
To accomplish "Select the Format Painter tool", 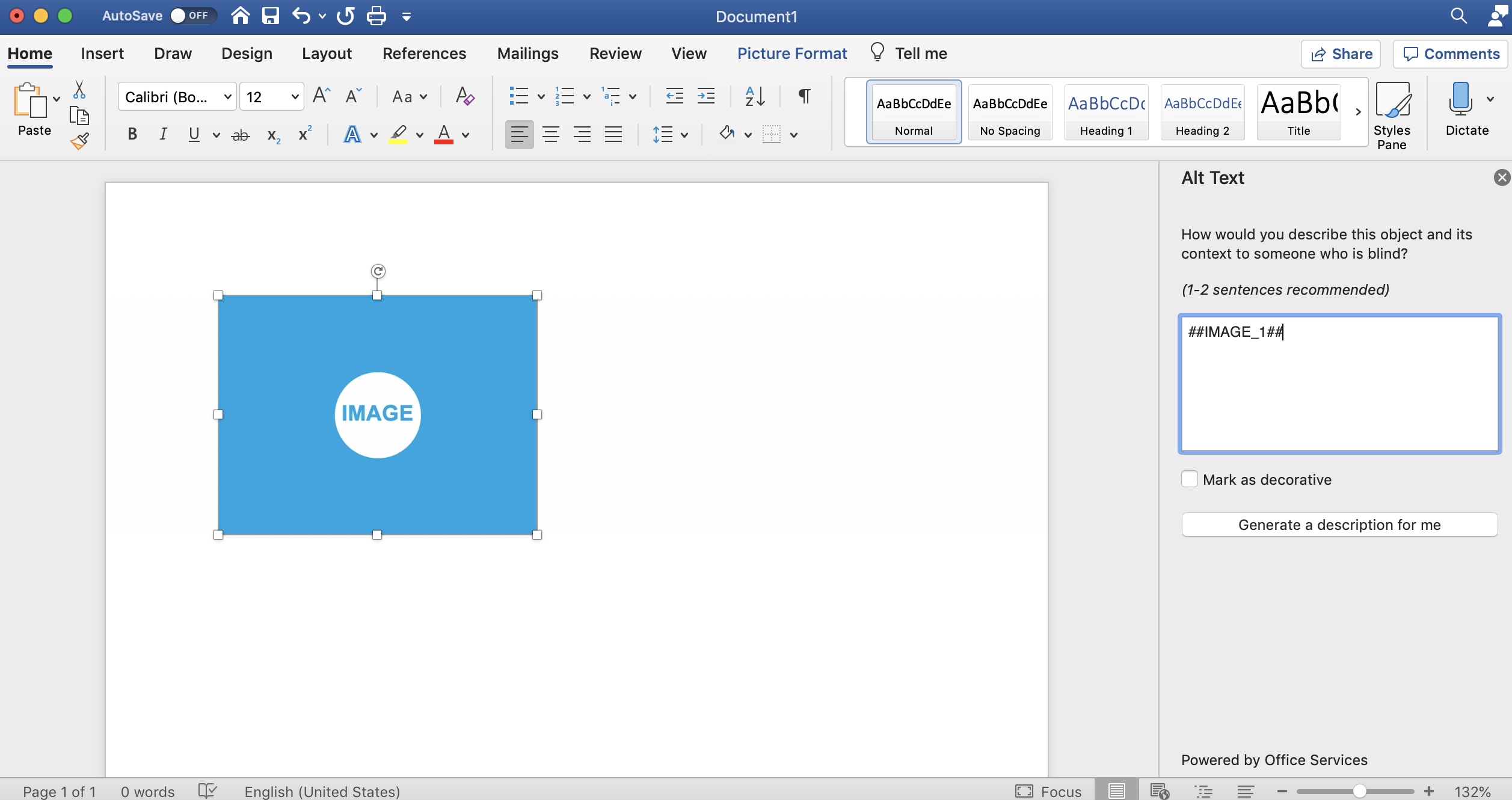I will 79,141.
